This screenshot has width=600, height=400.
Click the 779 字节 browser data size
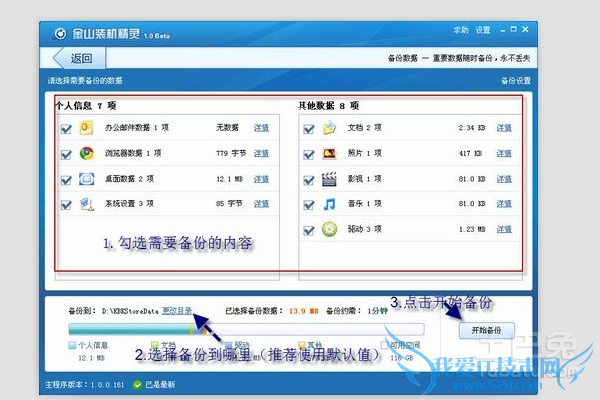[231, 153]
